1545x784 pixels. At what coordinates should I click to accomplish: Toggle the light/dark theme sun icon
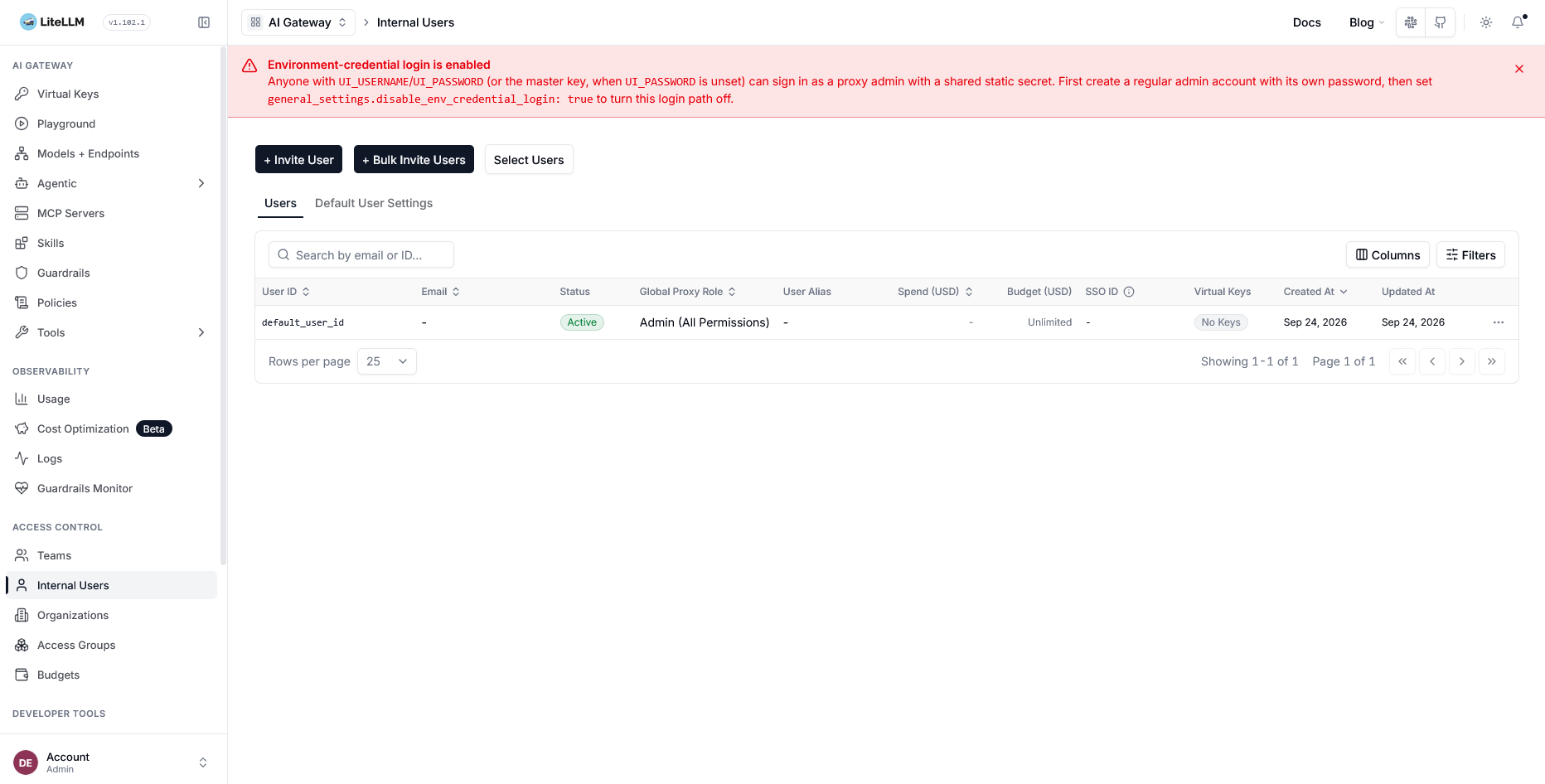1486,22
